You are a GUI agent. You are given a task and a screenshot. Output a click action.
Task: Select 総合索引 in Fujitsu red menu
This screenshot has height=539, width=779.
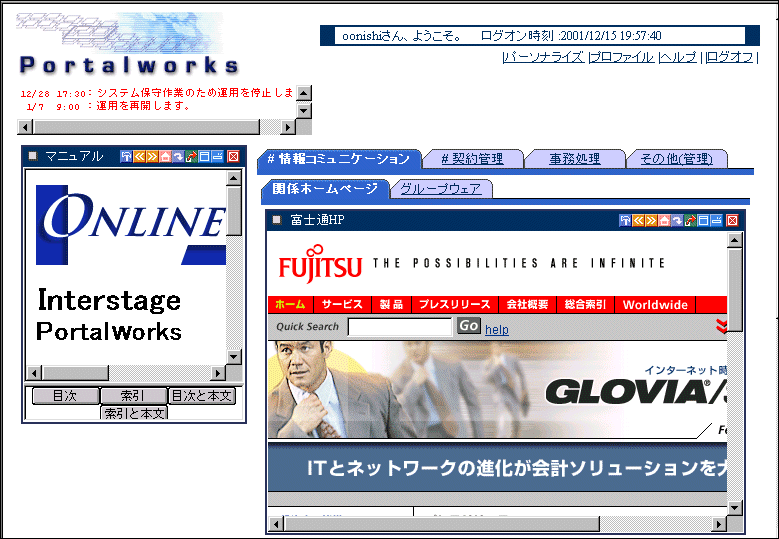pyautogui.click(x=586, y=305)
